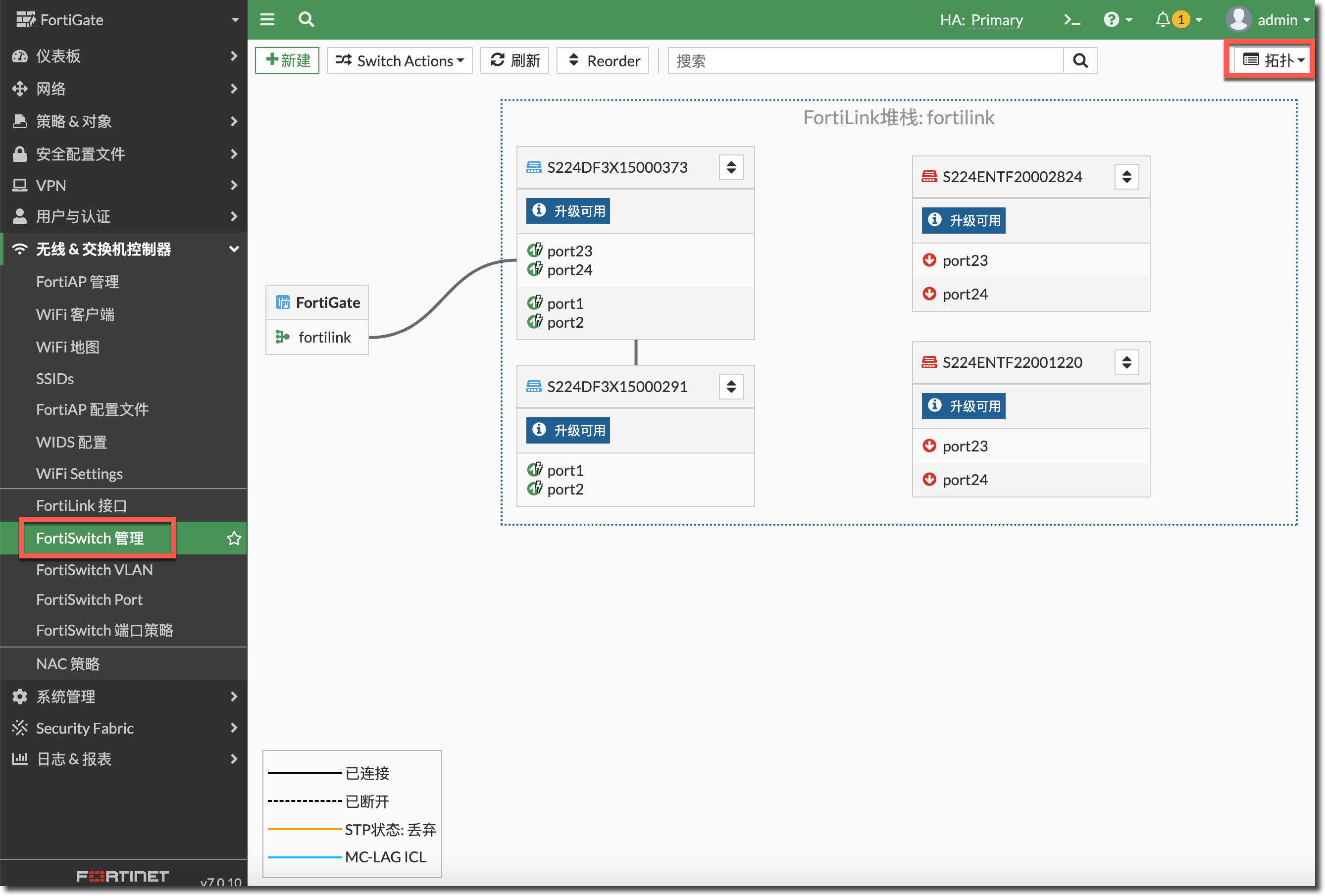Click the header search magnifier icon
Viewport: 1325px width, 896px height.
point(306,20)
